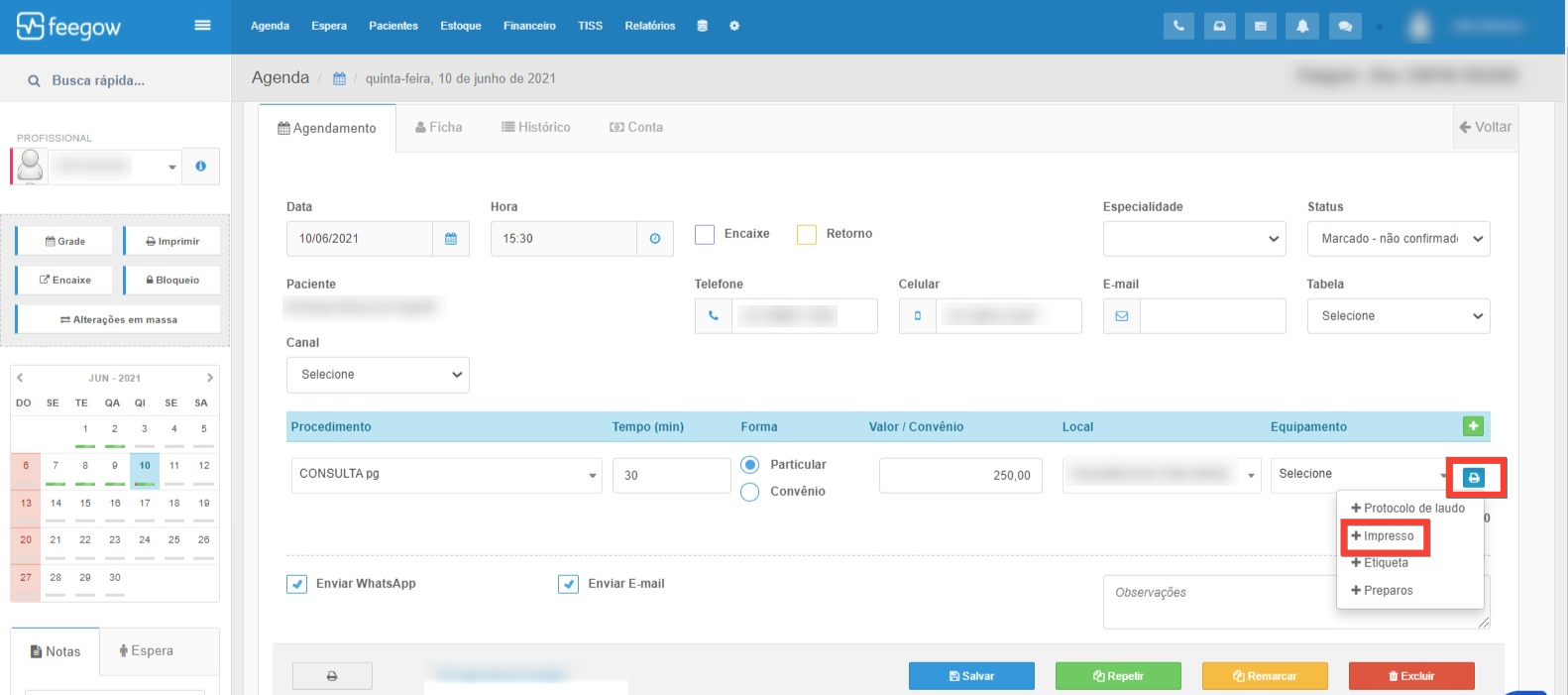Click the E-mail envelope icon
Screen dimensions: 1568x695
(x=1122, y=316)
